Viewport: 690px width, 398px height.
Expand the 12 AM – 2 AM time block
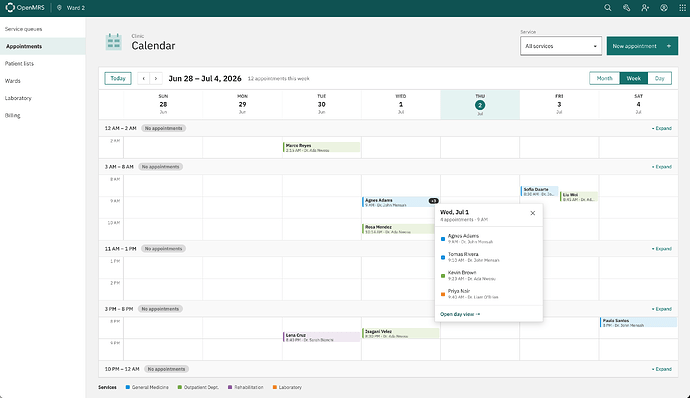pos(661,128)
